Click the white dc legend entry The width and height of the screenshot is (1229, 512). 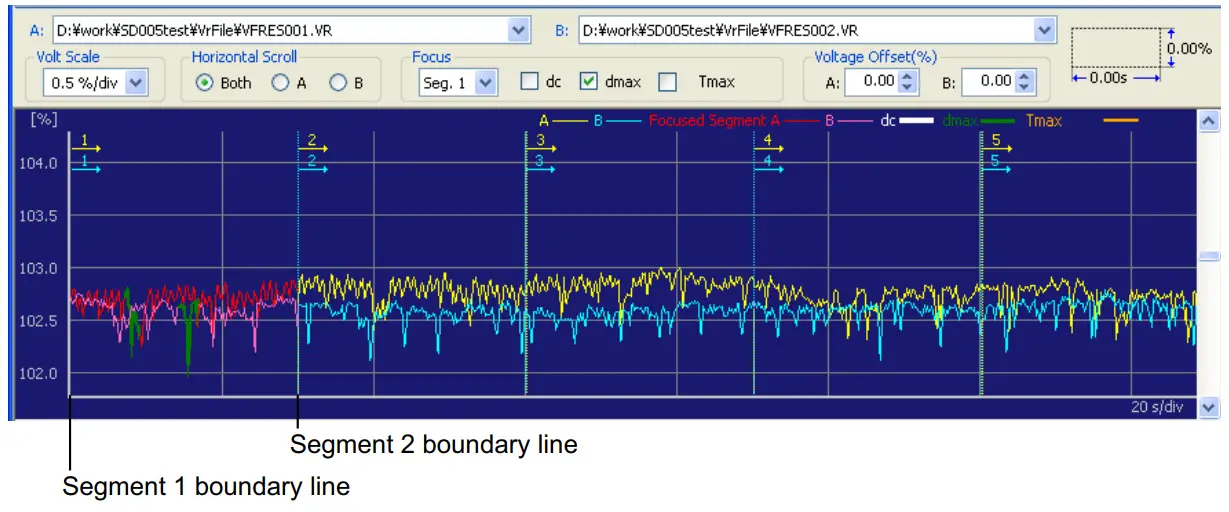pyautogui.click(x=907, y=121)
